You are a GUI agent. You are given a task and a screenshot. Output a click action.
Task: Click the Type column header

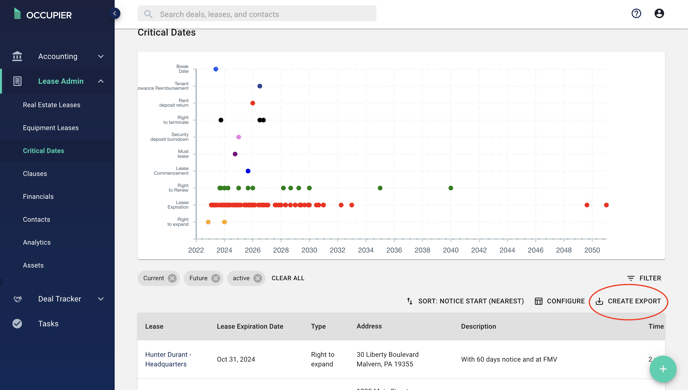click(x=318, y=326)
